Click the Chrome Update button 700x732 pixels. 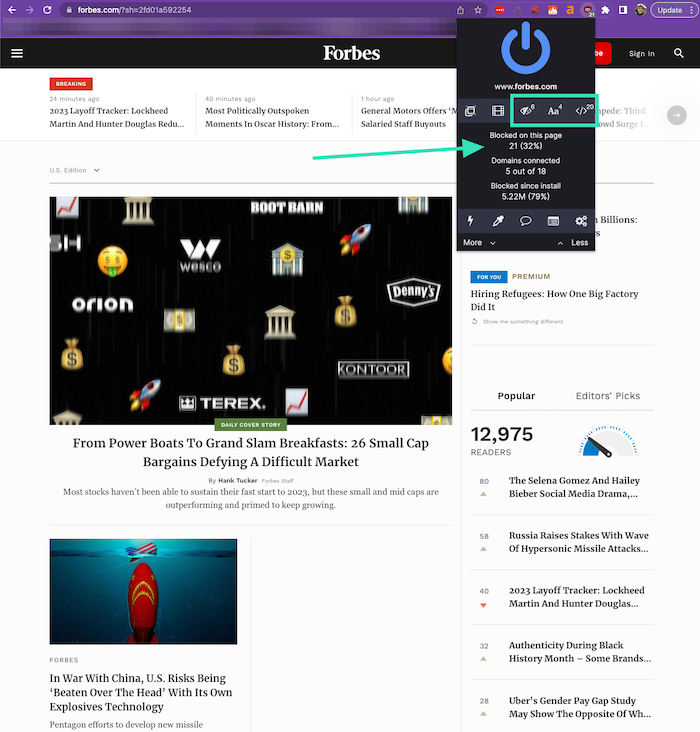[673, 10]
